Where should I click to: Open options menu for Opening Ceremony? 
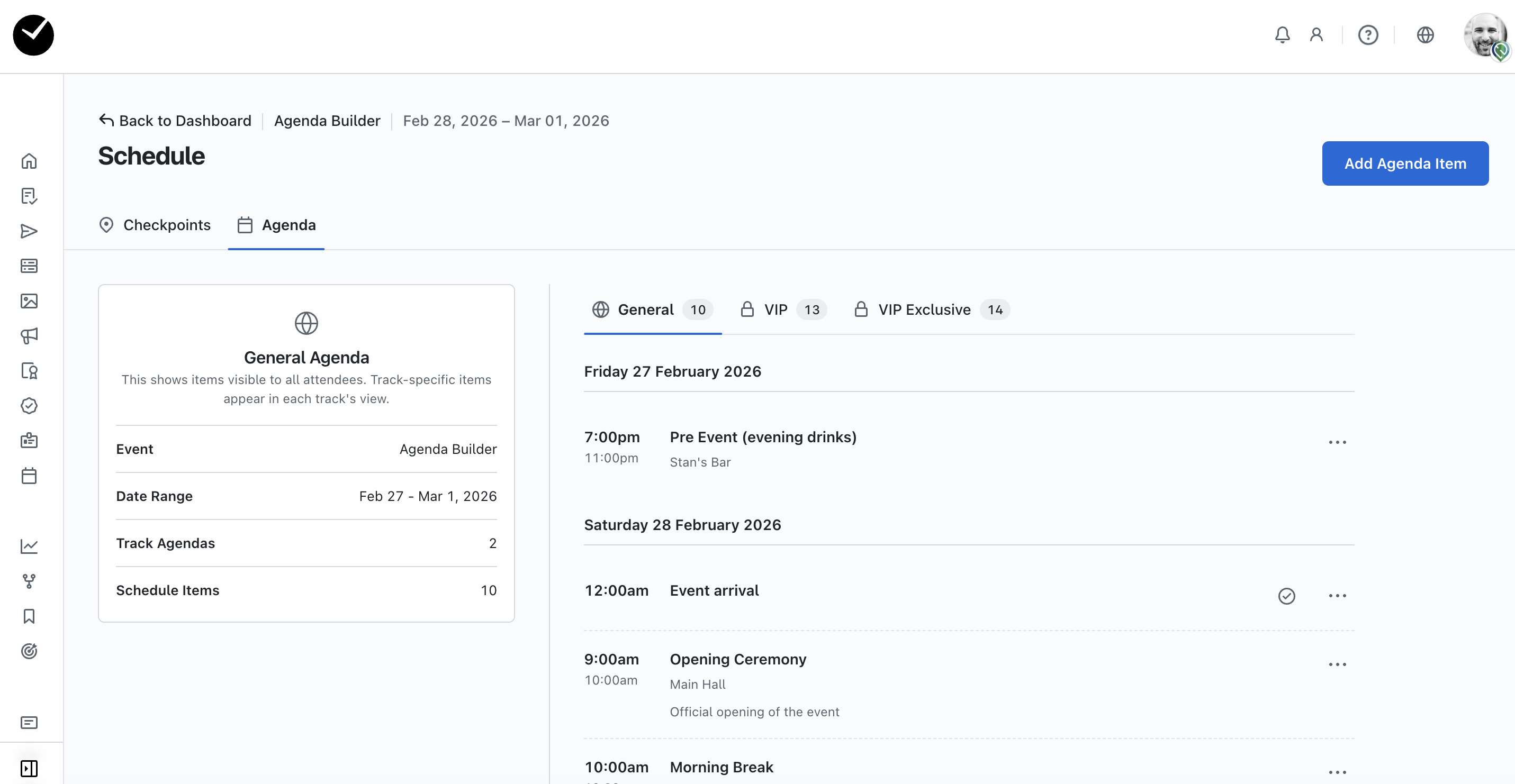click(1337, 664)
